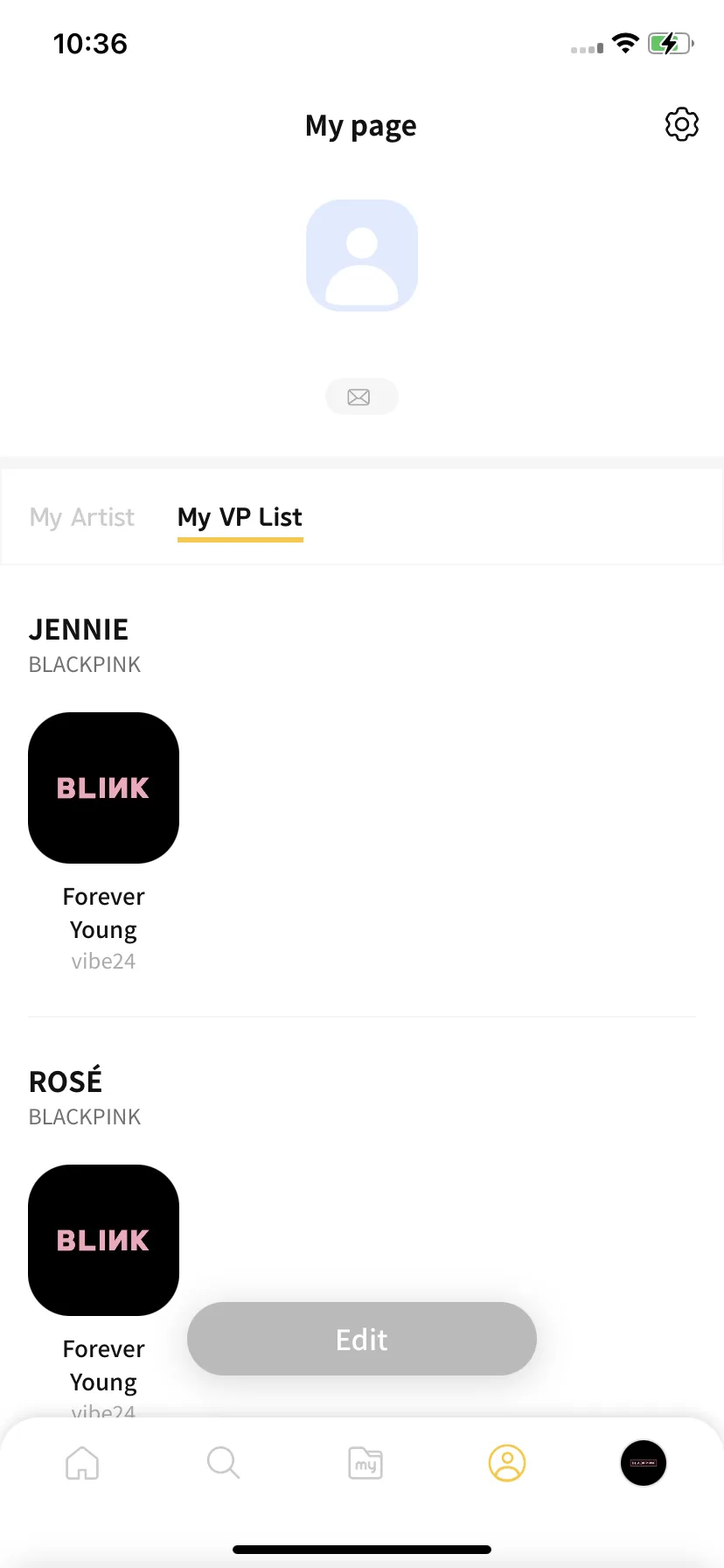Image resolution: width=724 pixels, height=1568 pixels.
Task: Open JENNIE's BLINK thumbnail
Action: [104, 788]
